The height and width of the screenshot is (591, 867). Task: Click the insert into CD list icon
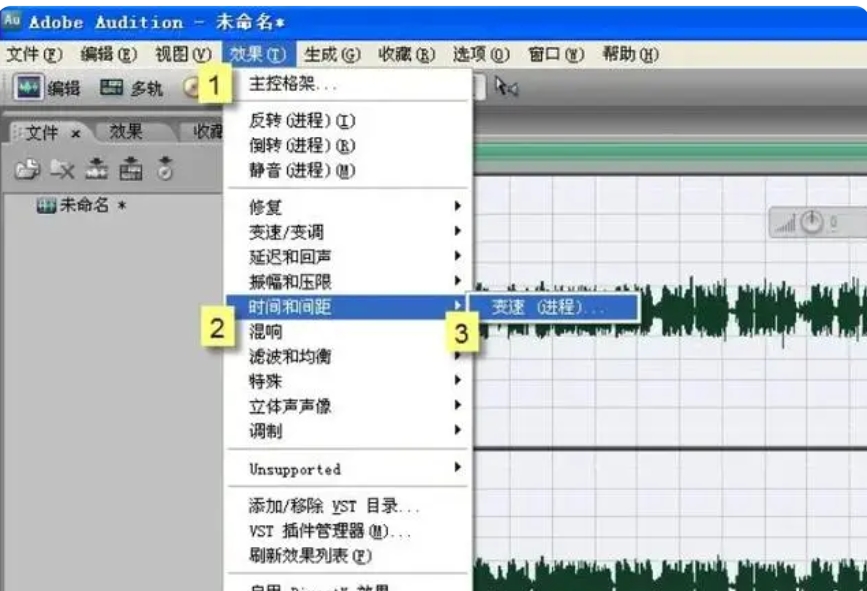165,169
